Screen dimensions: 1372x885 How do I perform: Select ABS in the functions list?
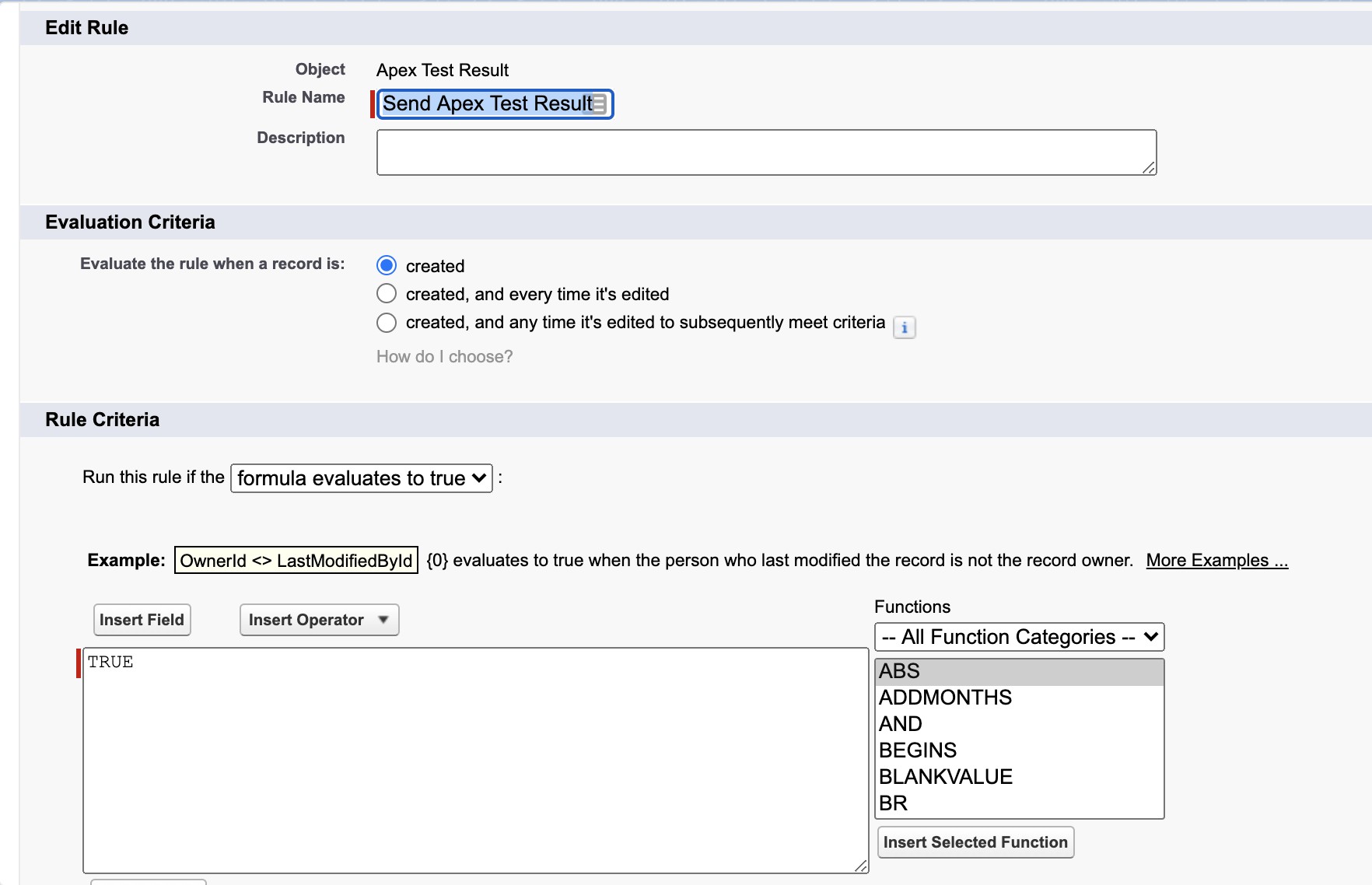click(1019, 671)
